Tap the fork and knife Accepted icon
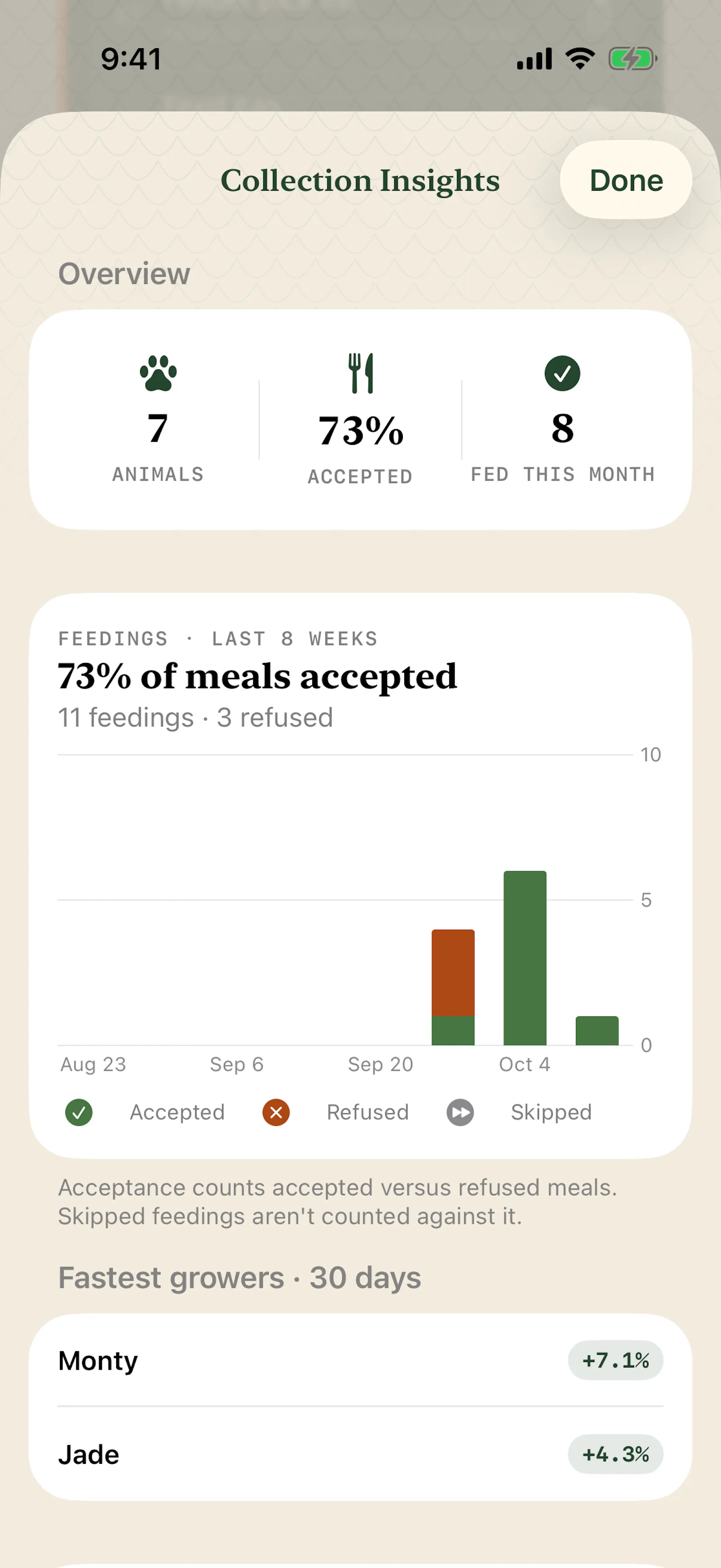 click(361, 373)
